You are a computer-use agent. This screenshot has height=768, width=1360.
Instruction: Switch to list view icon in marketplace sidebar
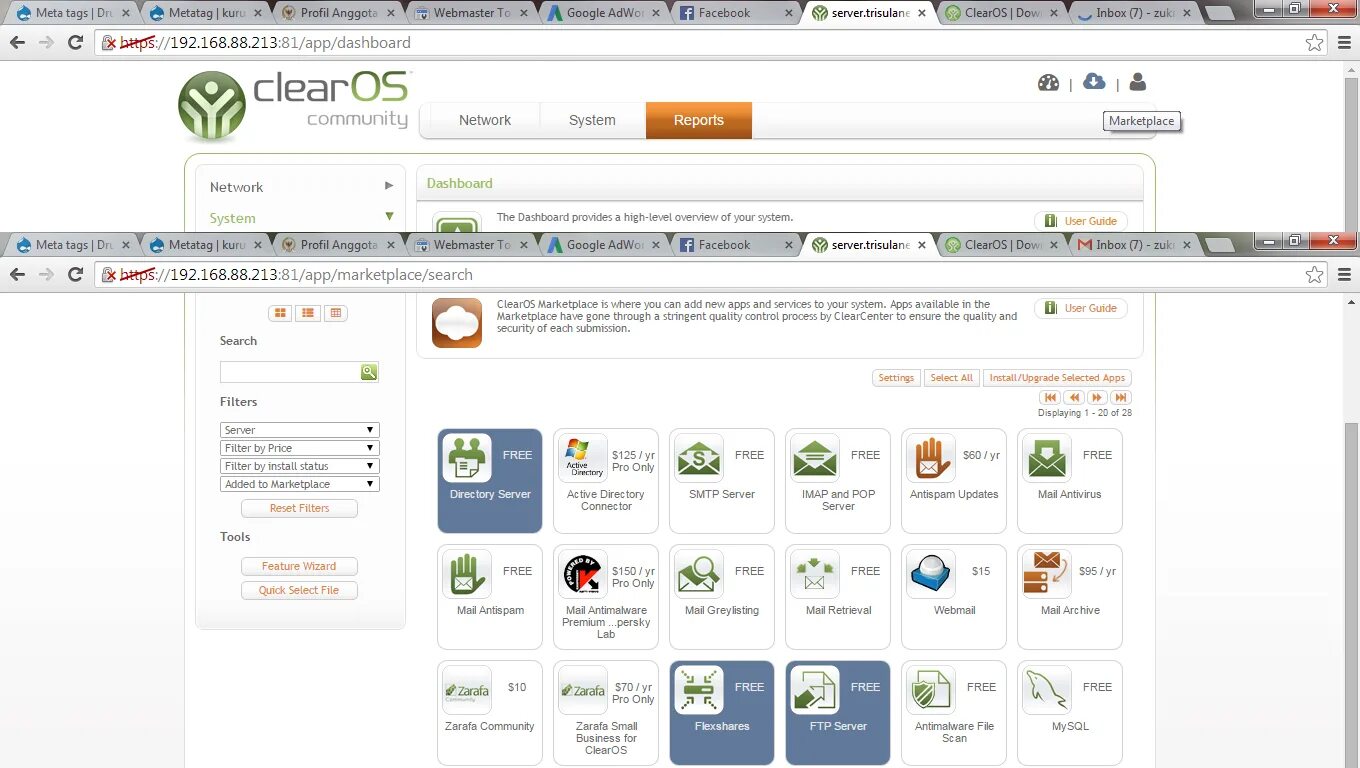pyautogui.click(x=308, y=313)
